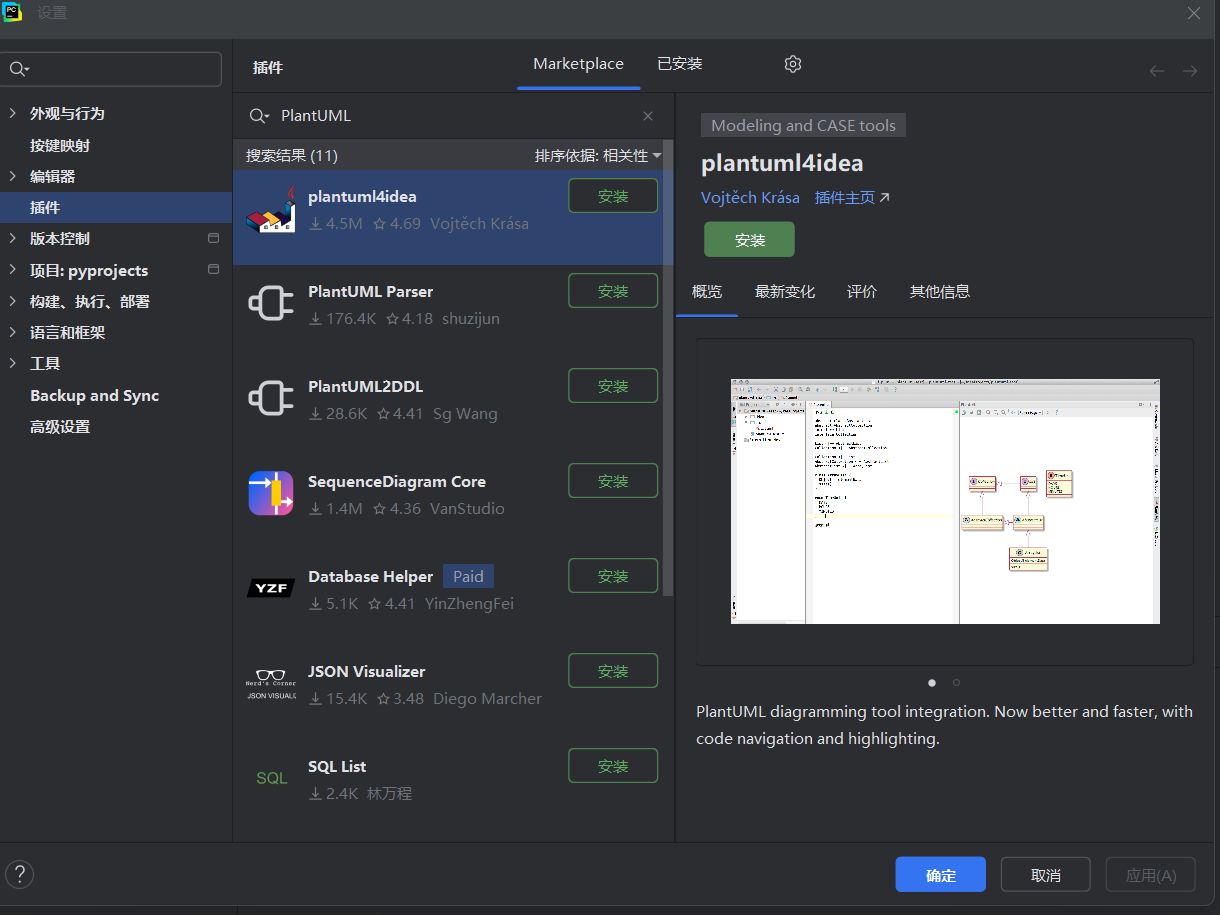Click the plantuml4idea details heading
1220x915 pixels.
[782, 163]
